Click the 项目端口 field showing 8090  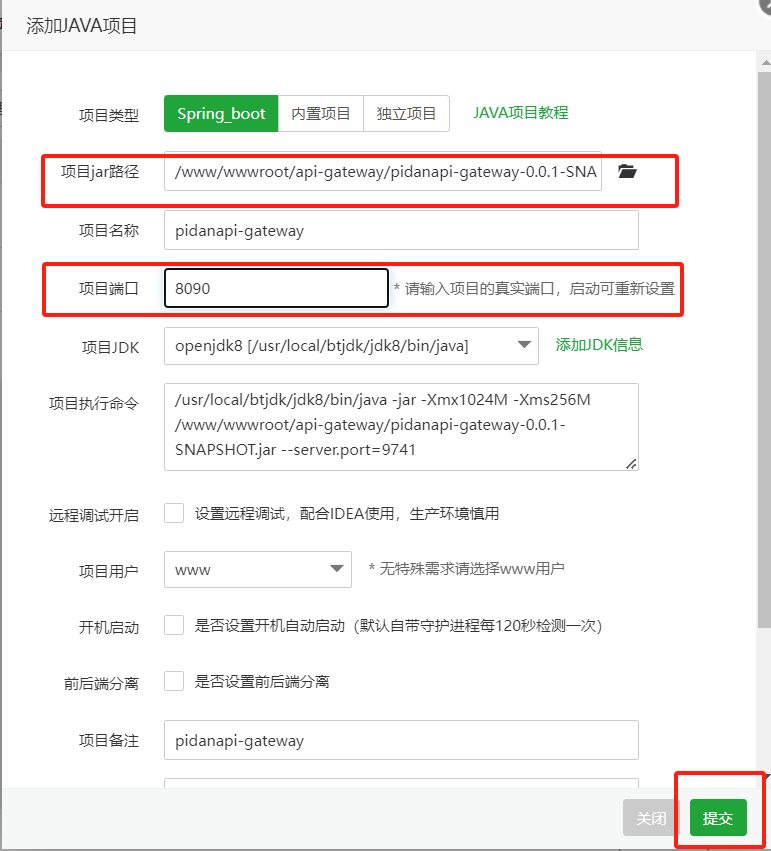pos(275,288)
